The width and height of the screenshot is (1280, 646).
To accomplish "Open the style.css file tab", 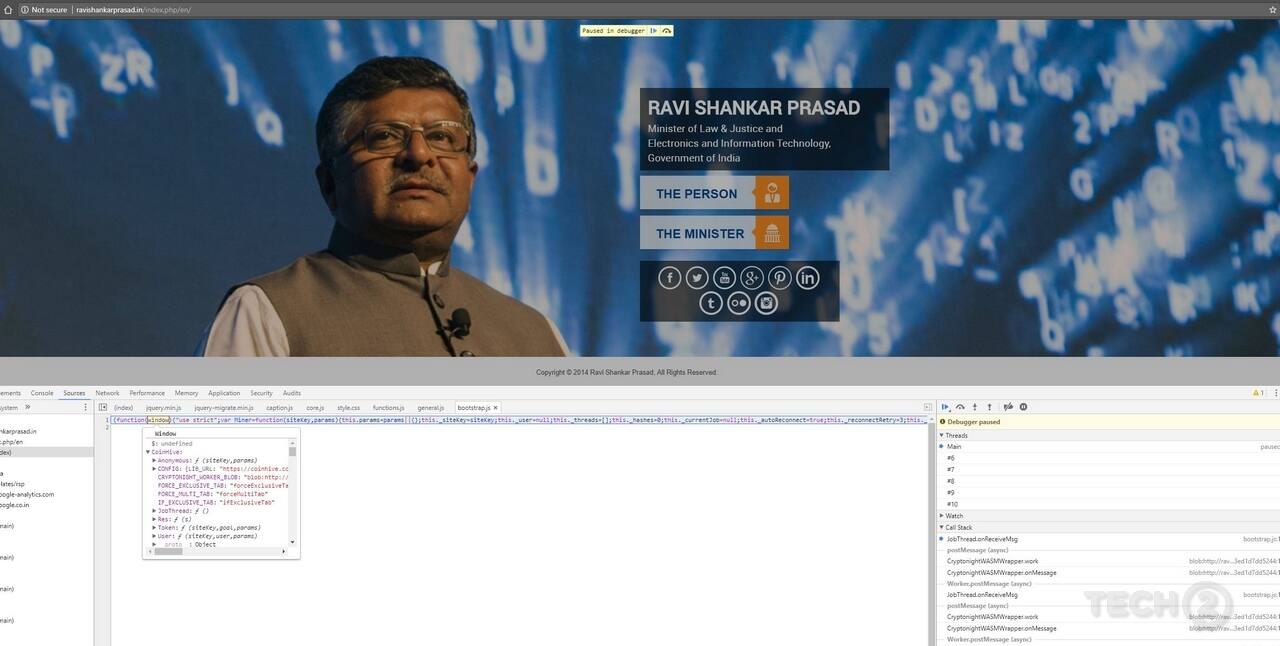I will pyautogui.click(x=348, y=408).
